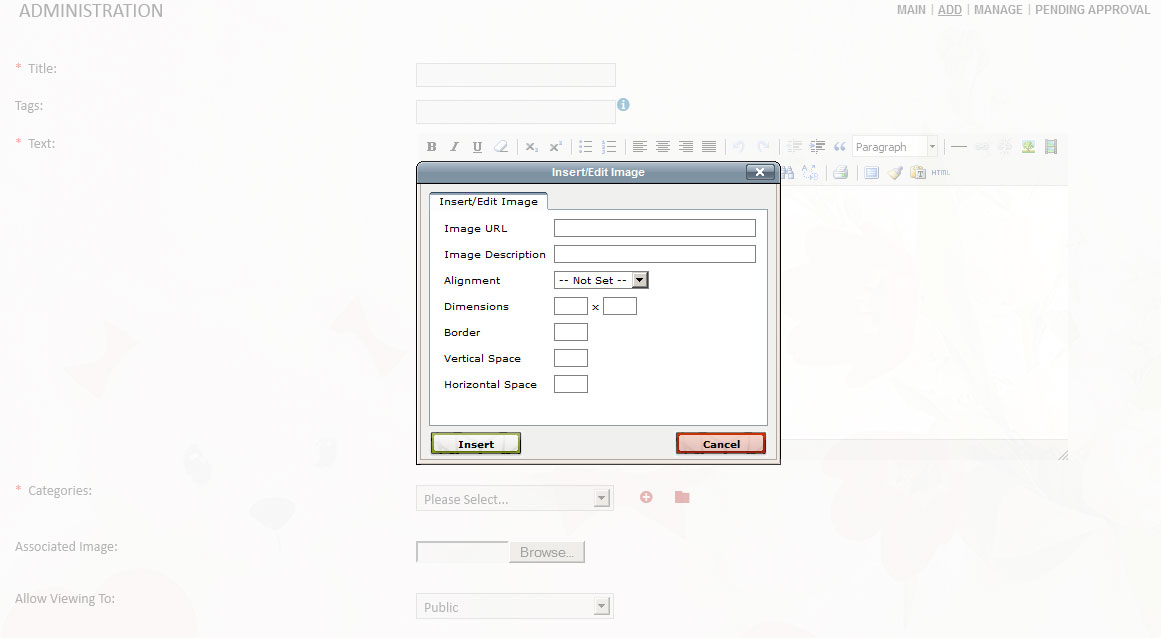
Task: Align text right
Action: pos(686,147)
